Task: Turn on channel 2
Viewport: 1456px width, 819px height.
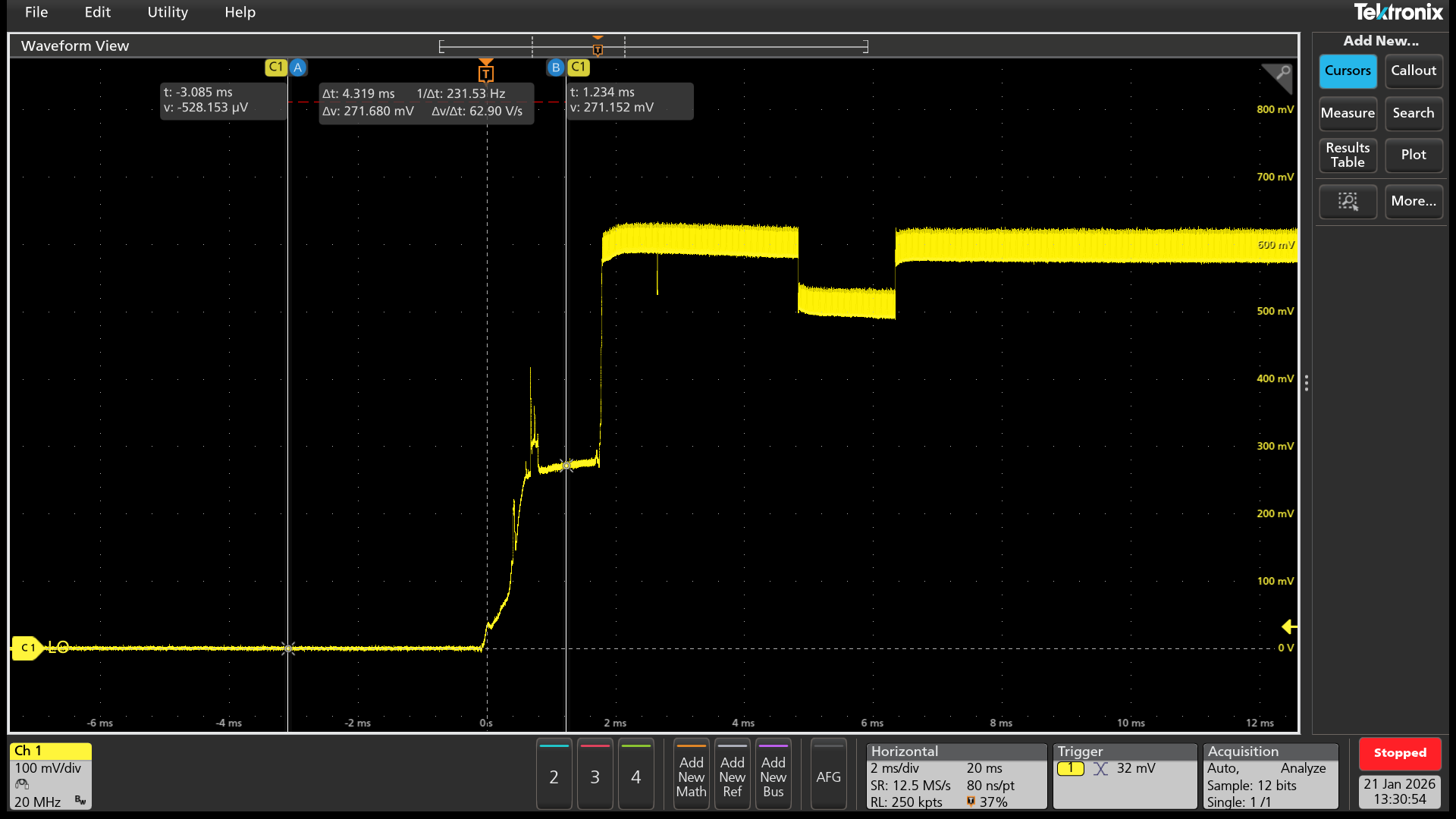Action: pyautogui.click(x=554, y=776)
